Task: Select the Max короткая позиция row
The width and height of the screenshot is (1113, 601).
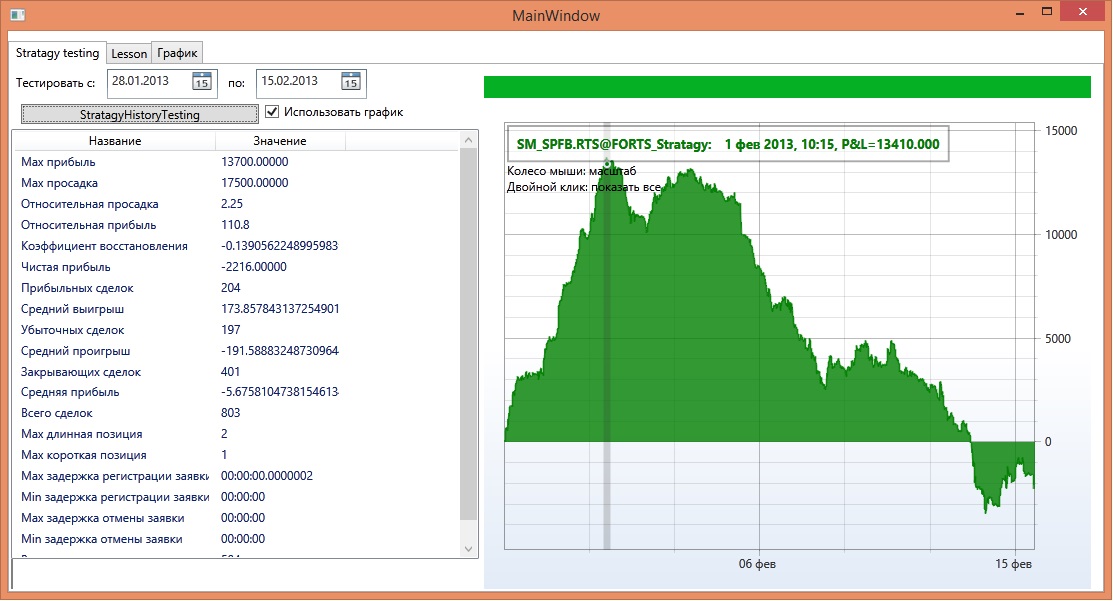Action: click(236, 455)
